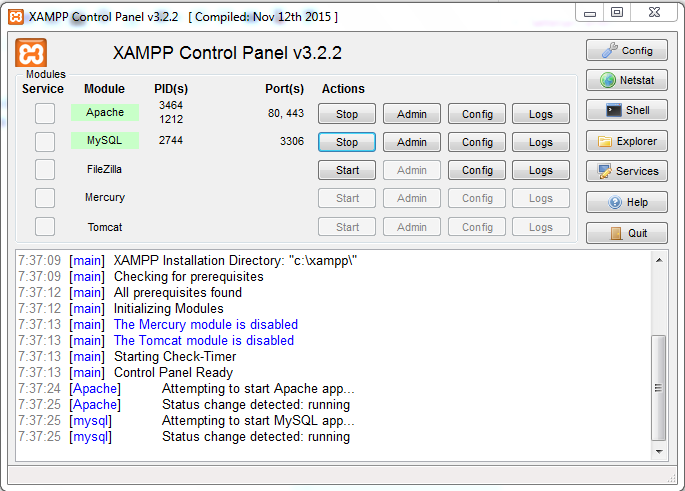Click MySQL port 3306
This screenshot has height=491, width=685.
click(292, 141)
